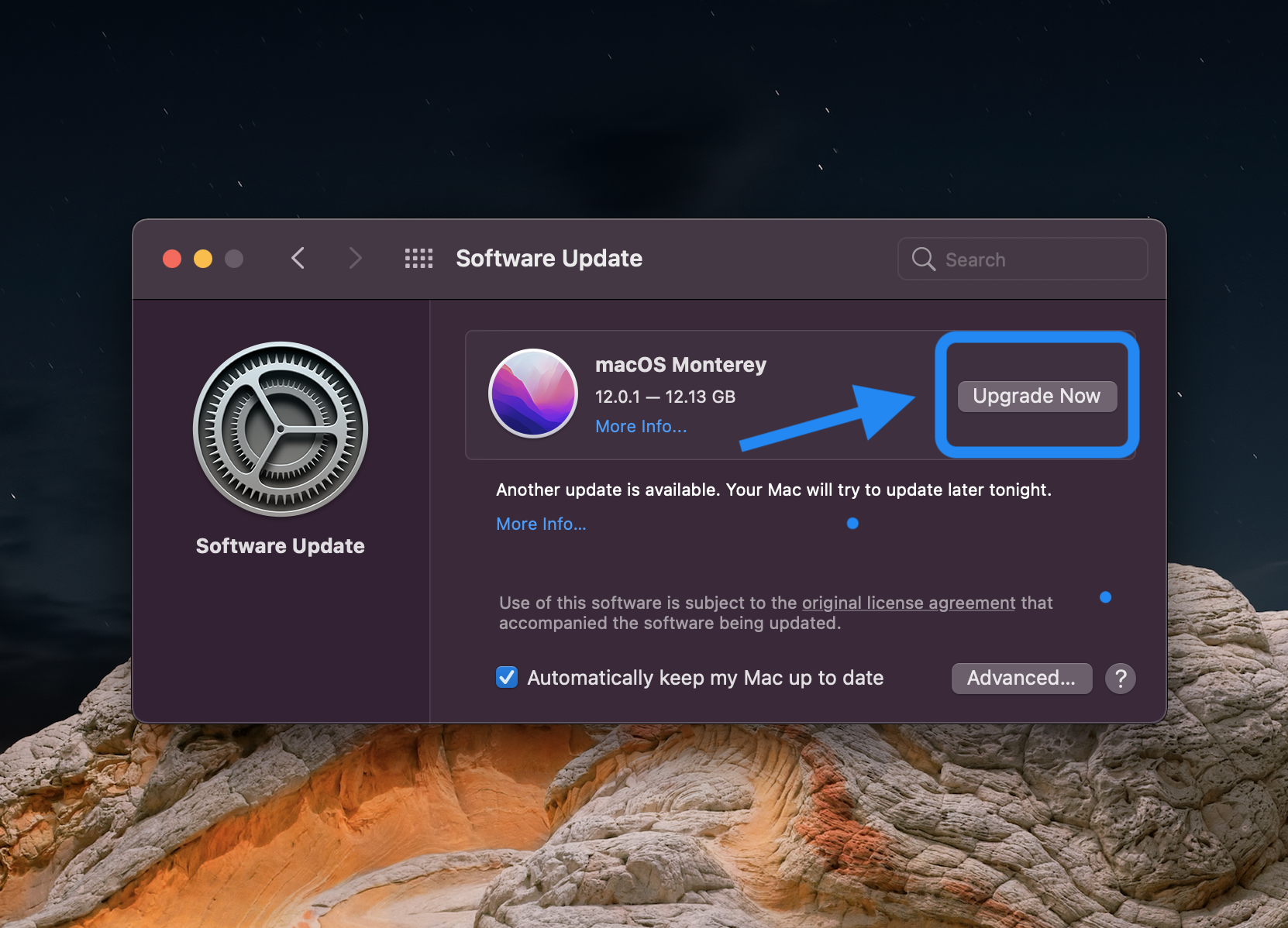Click the blue dot near More Info
Screen dimensions: 1288x928
(852, 523)
